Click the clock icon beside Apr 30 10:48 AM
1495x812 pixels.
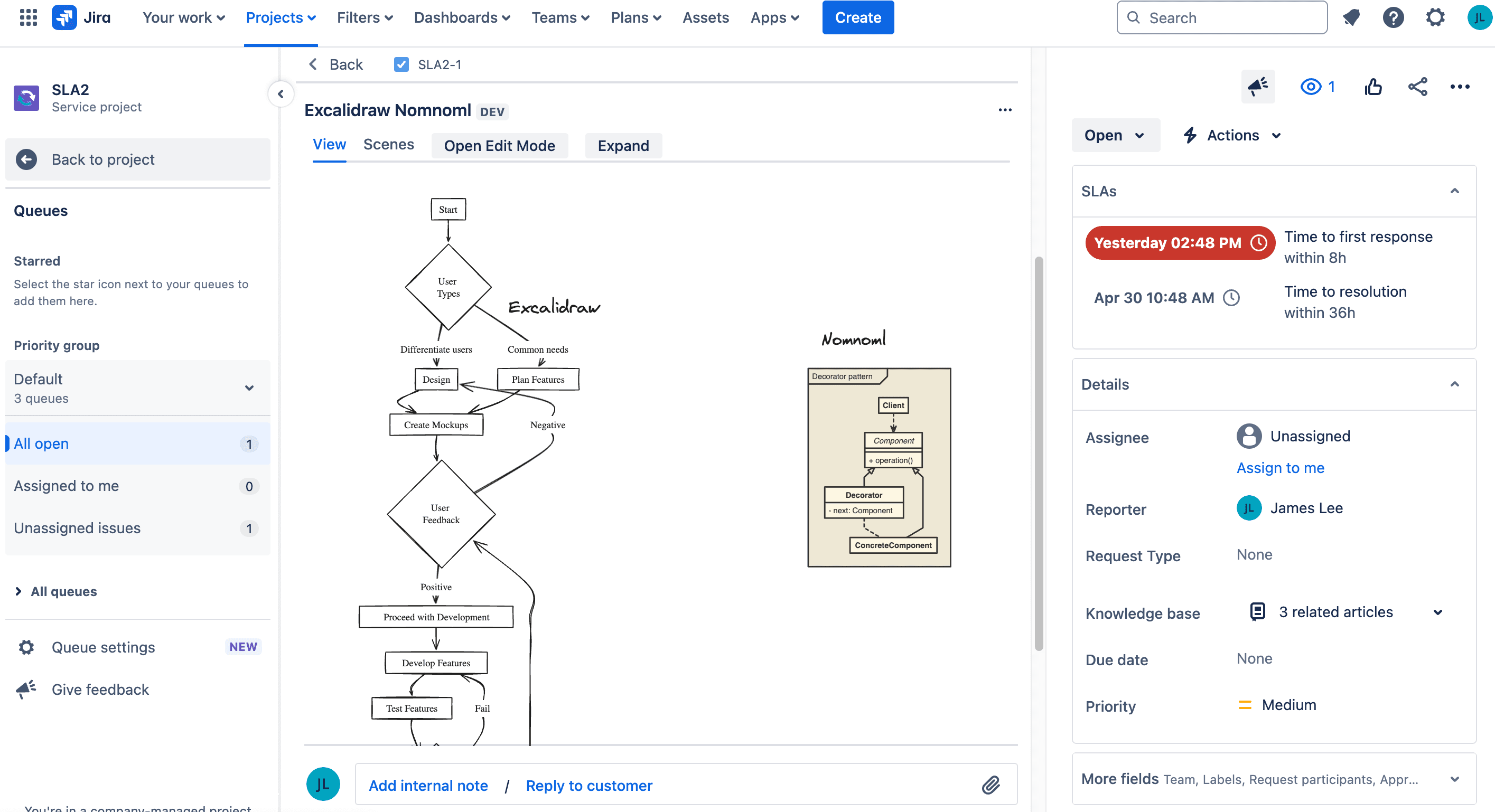(x=1231, y=298)
